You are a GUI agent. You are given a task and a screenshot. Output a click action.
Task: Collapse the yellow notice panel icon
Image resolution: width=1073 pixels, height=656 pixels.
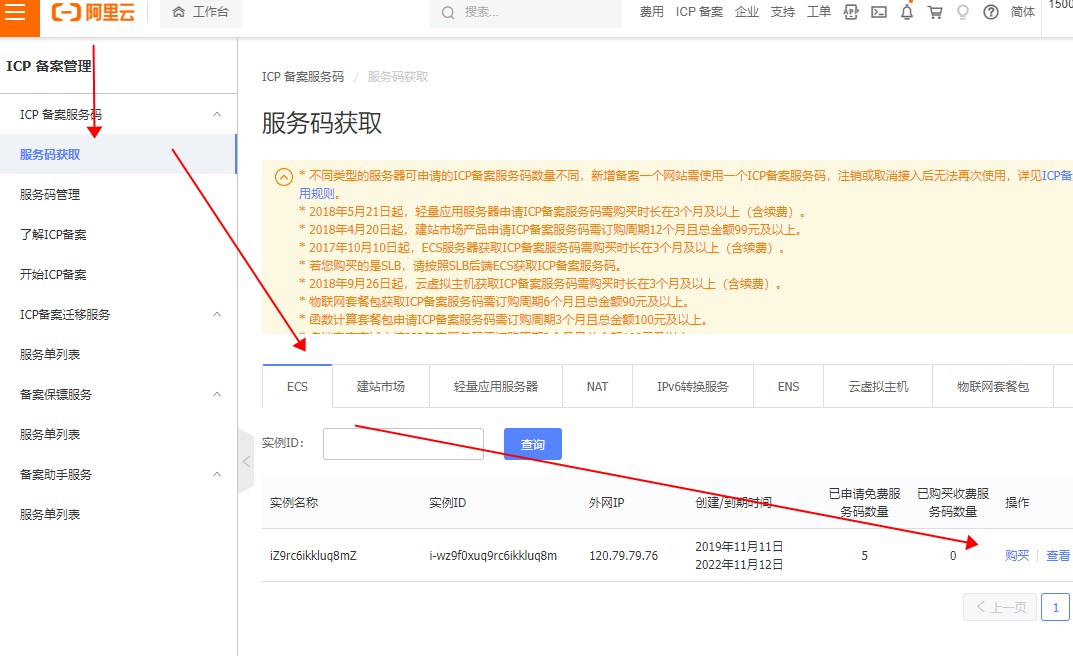click(283, 177)
